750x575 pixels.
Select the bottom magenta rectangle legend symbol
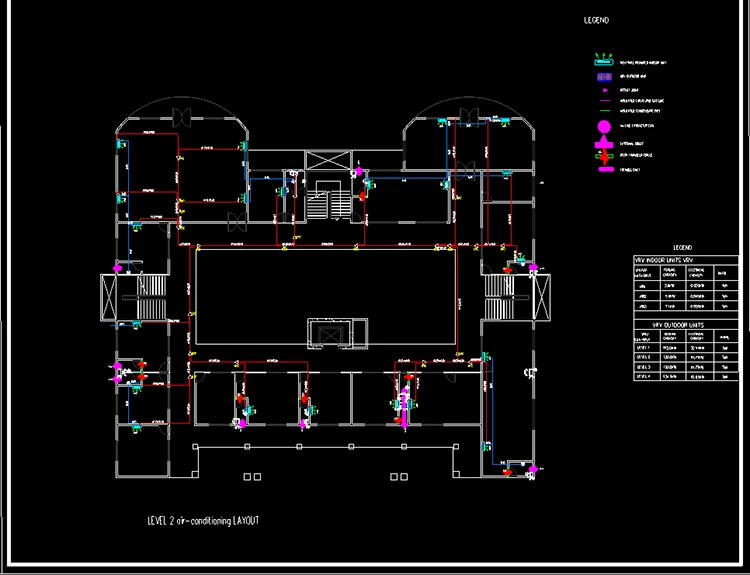(x=606, y=169)
